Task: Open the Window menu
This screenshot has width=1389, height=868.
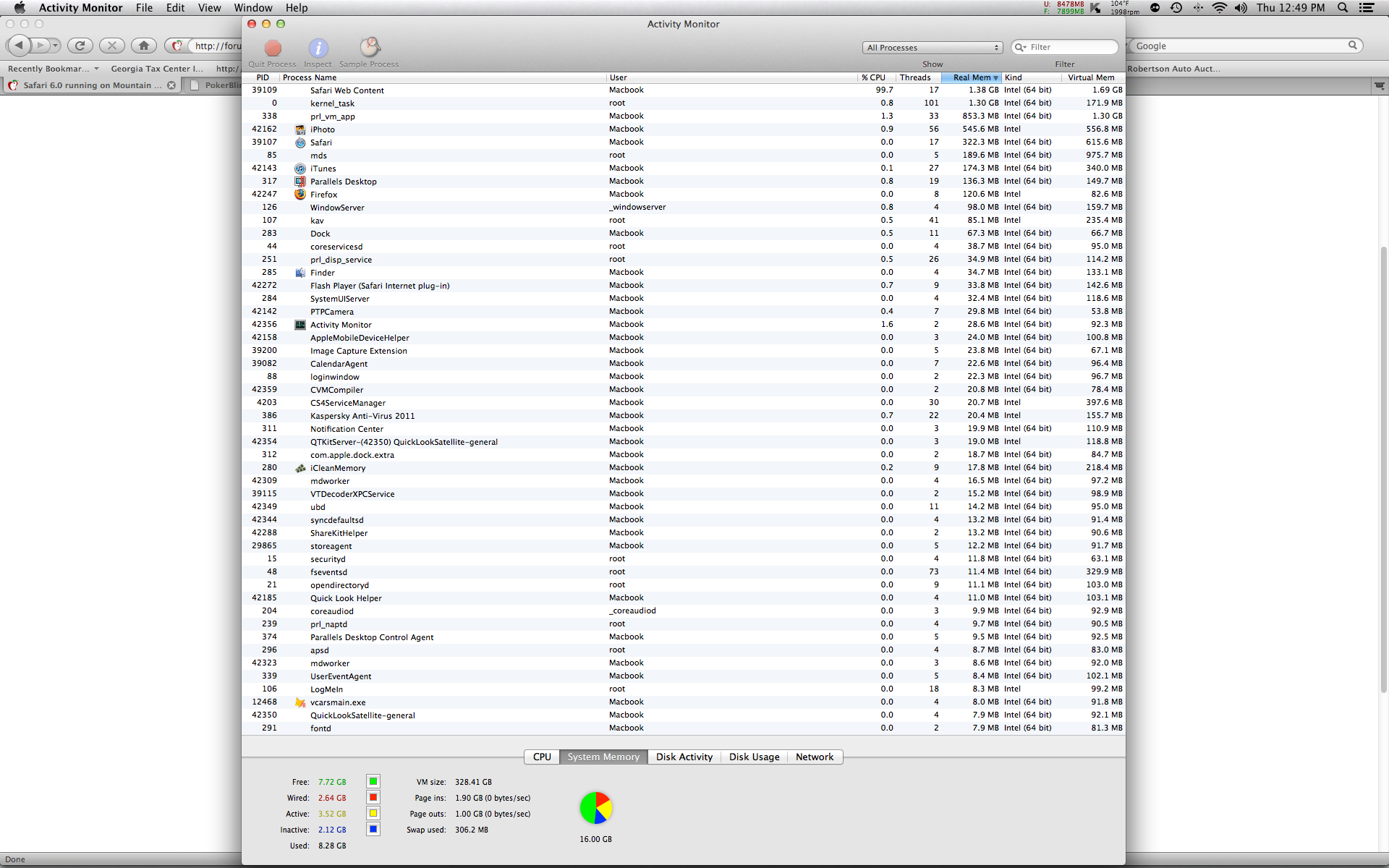Action: coord(253,8)
